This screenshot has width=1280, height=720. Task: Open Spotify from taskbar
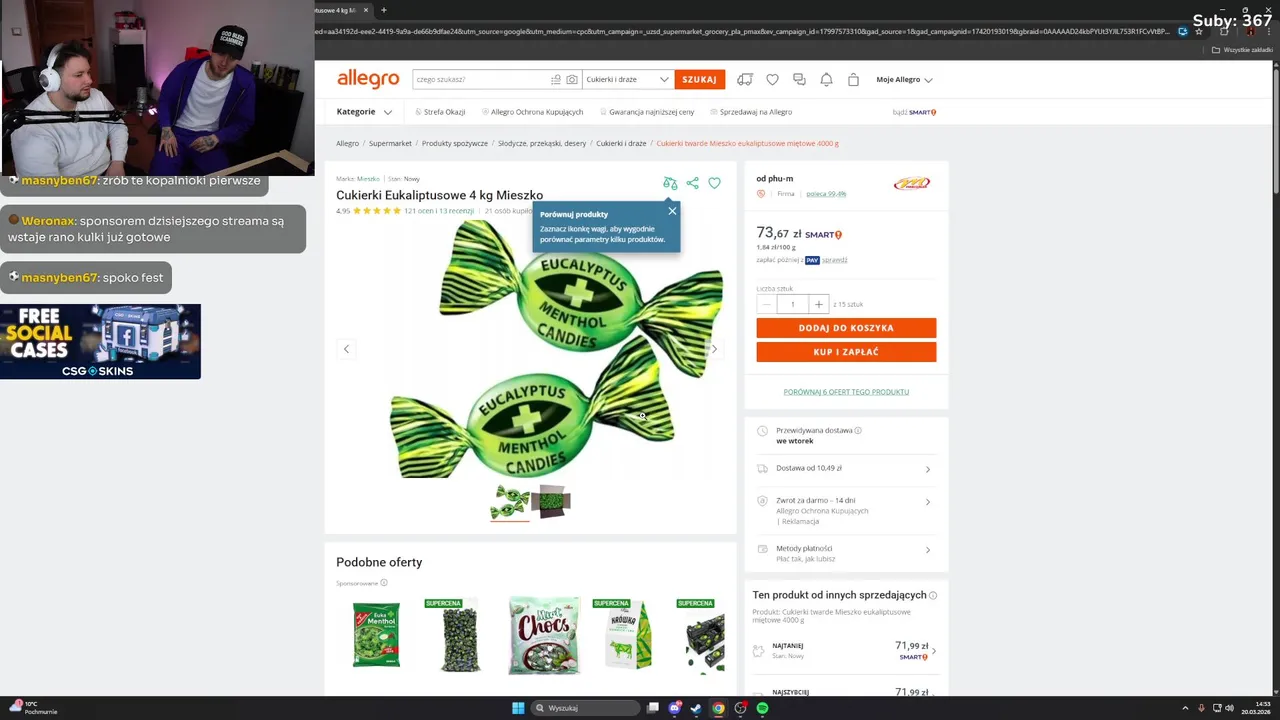coord(762,708)
